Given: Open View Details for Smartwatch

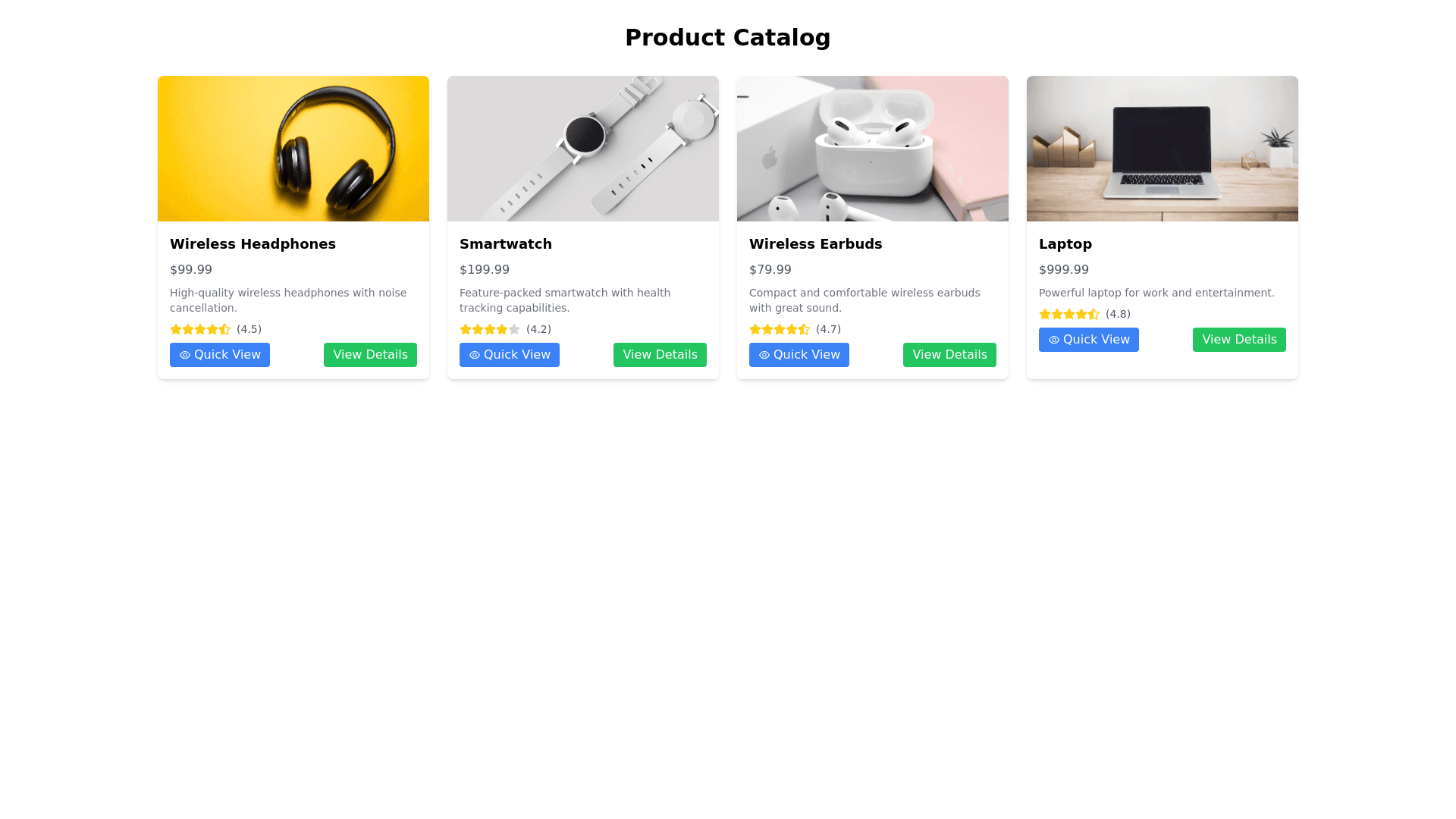Looking at the screenshot, I should [x=660, y=355].
